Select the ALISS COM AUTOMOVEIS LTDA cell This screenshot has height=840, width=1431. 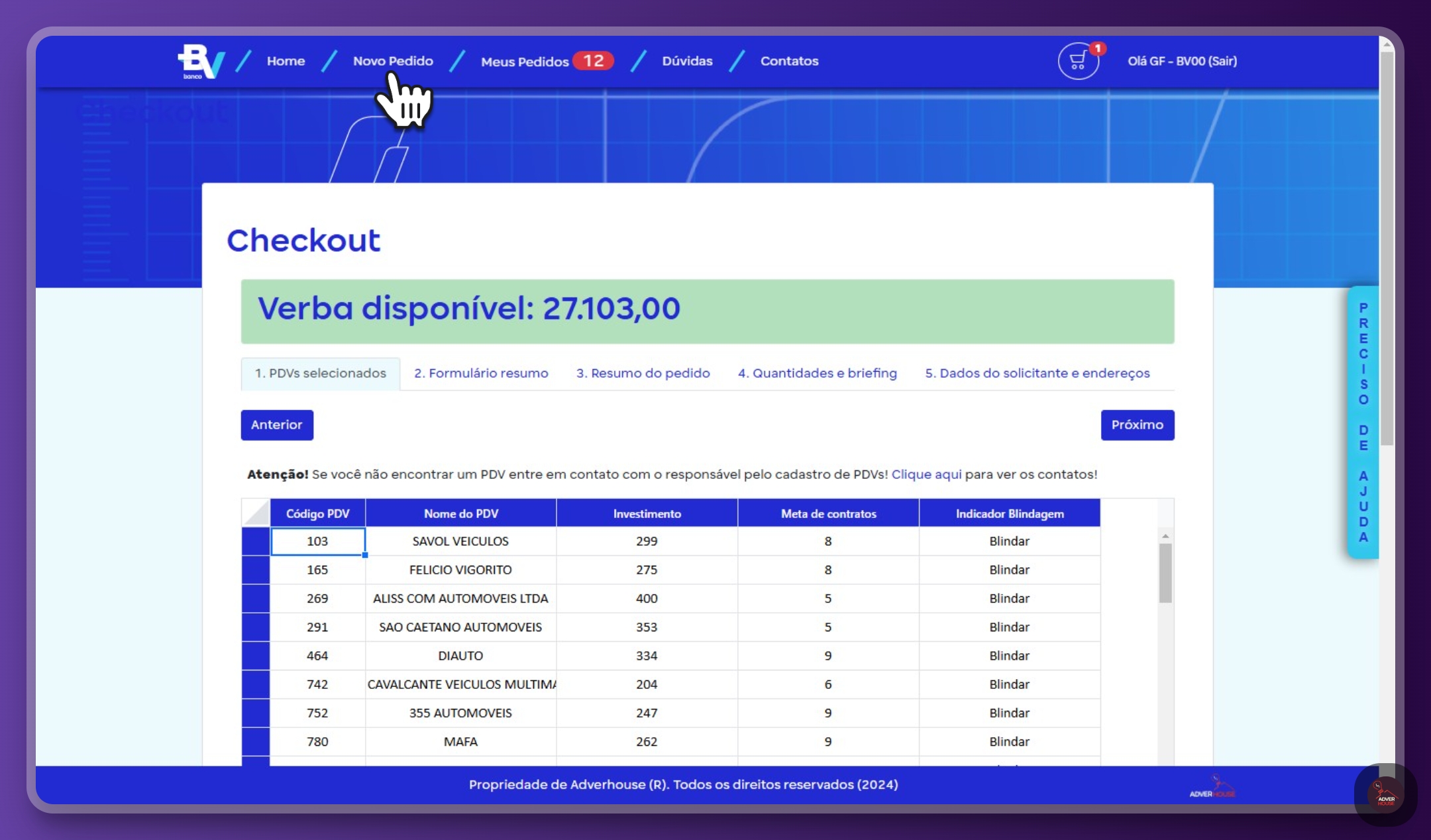(460, 598)
